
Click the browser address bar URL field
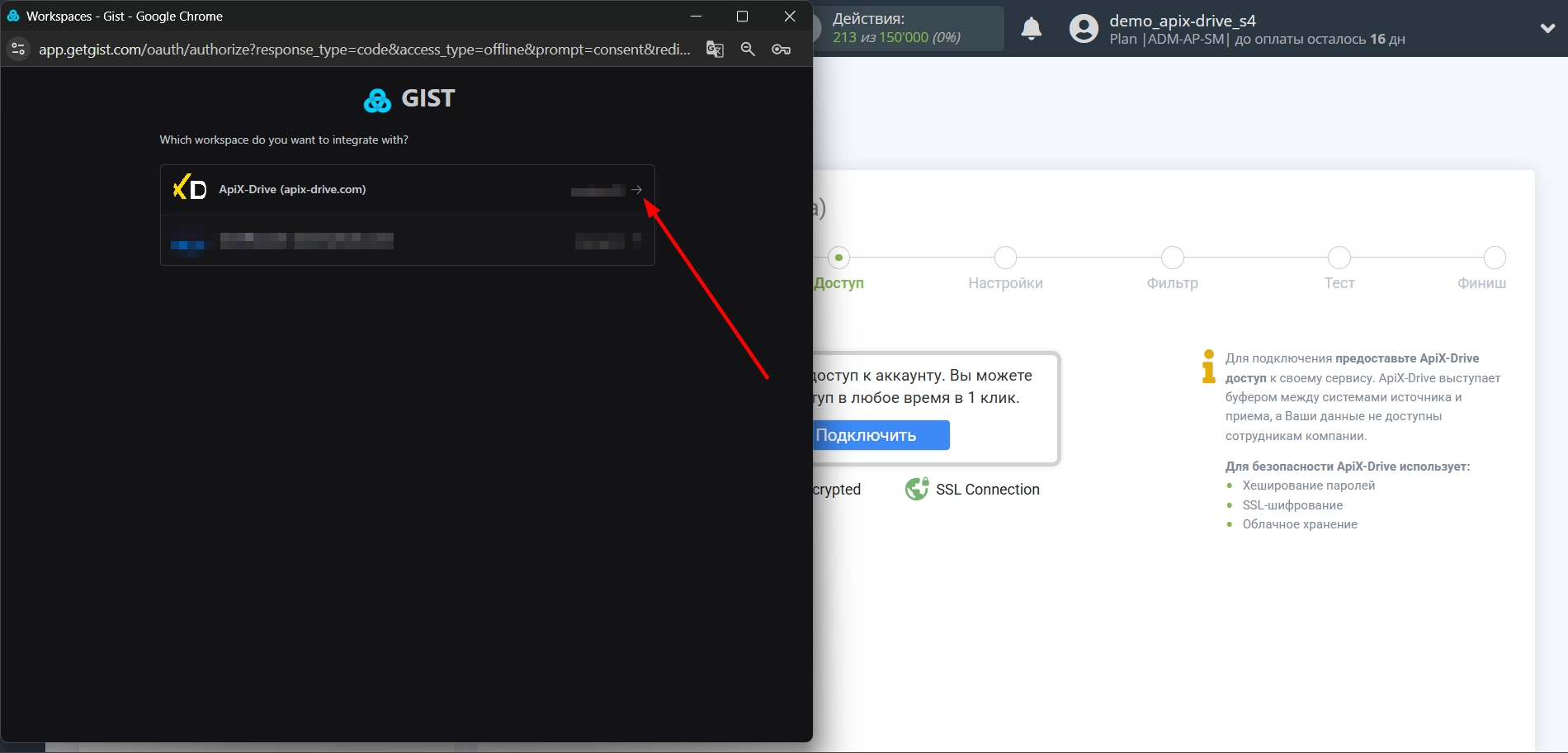click(363, 49)
